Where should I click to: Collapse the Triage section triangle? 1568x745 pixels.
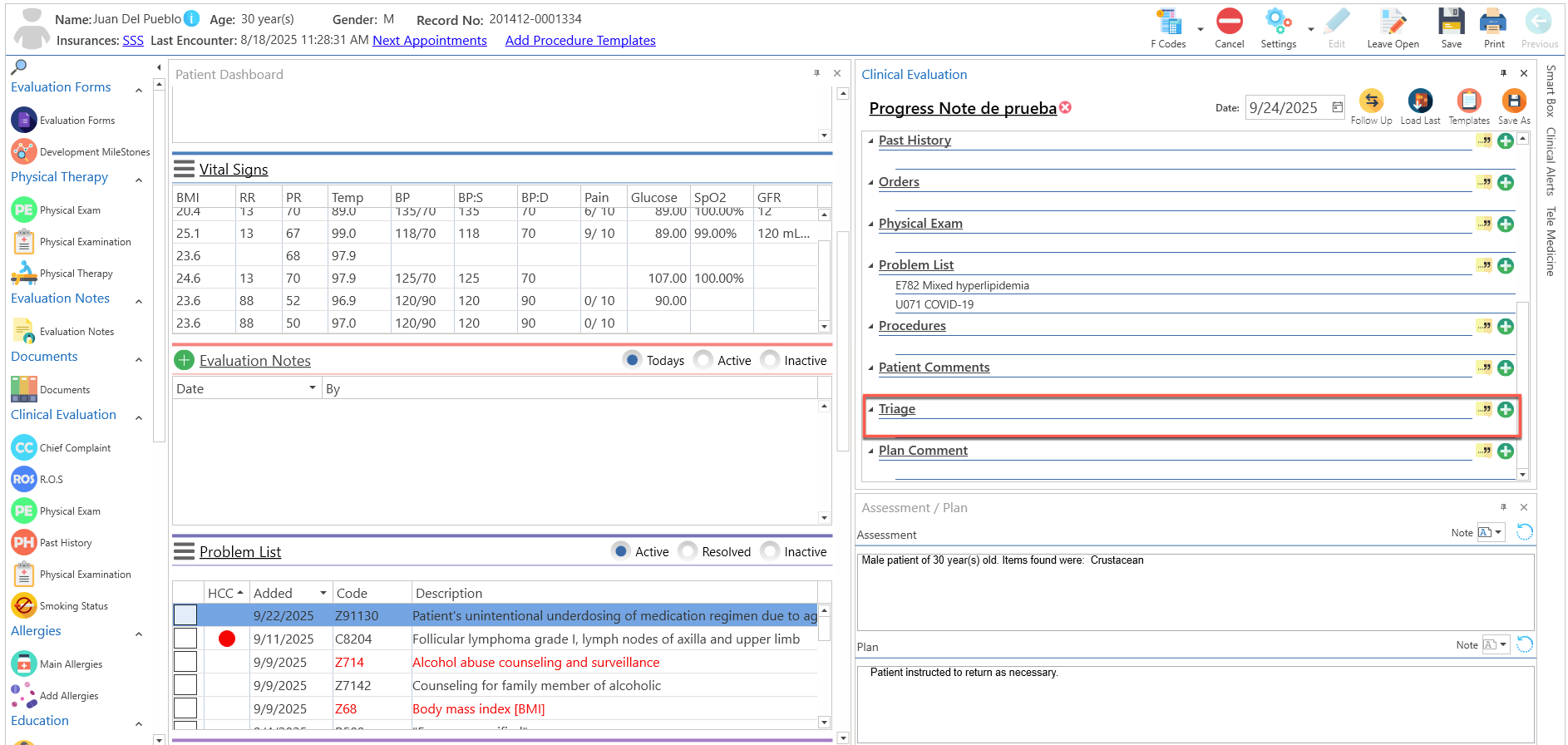(871, 409)
